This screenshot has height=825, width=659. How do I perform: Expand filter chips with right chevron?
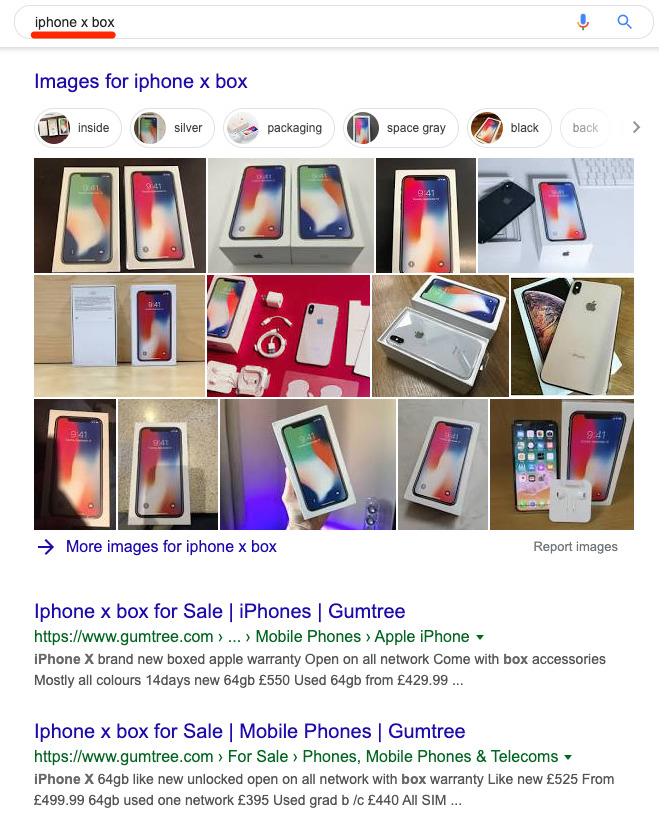point(636,127)
